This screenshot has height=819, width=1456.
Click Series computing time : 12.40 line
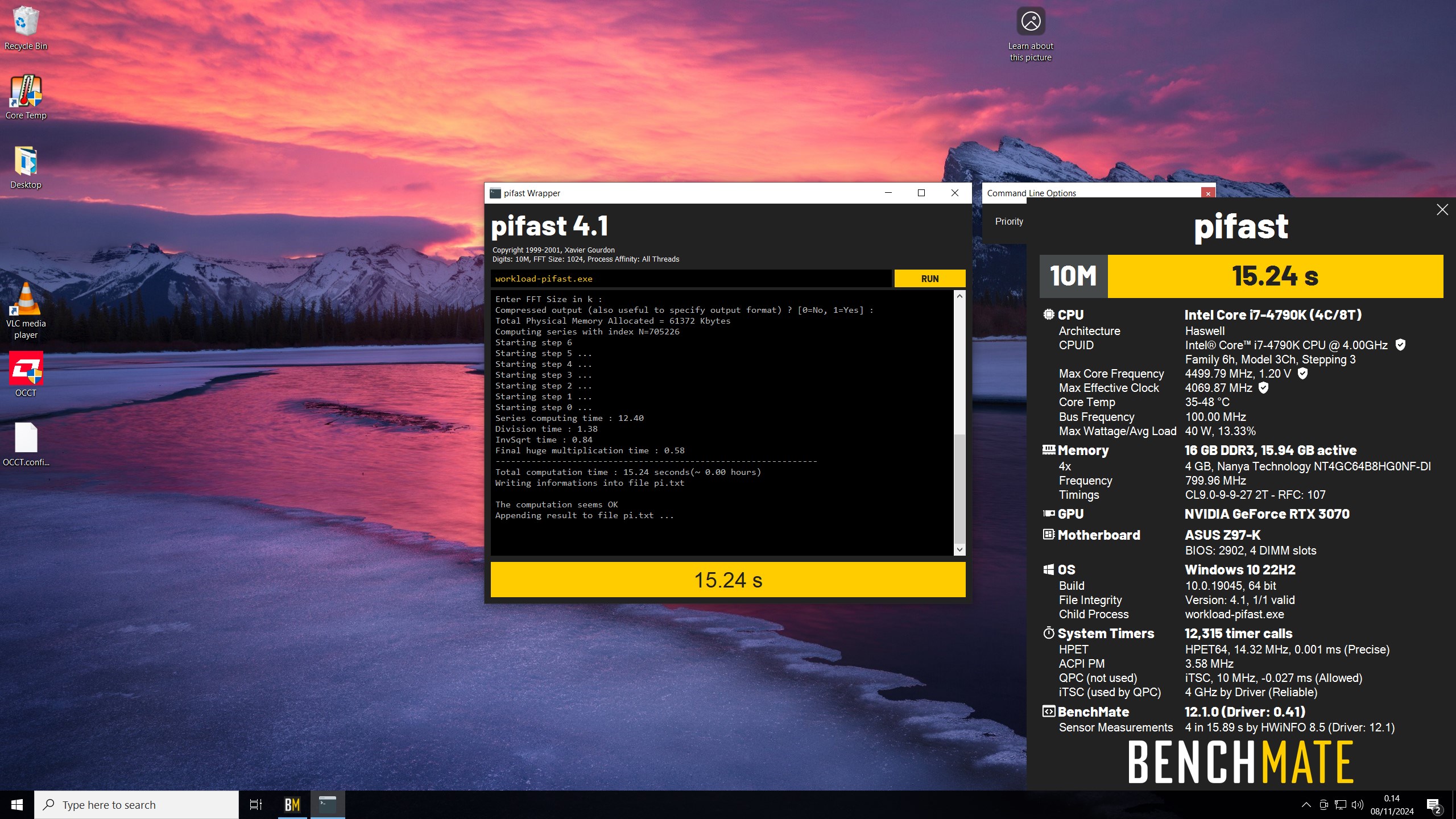pyautogui.click(x=569, y=418)
